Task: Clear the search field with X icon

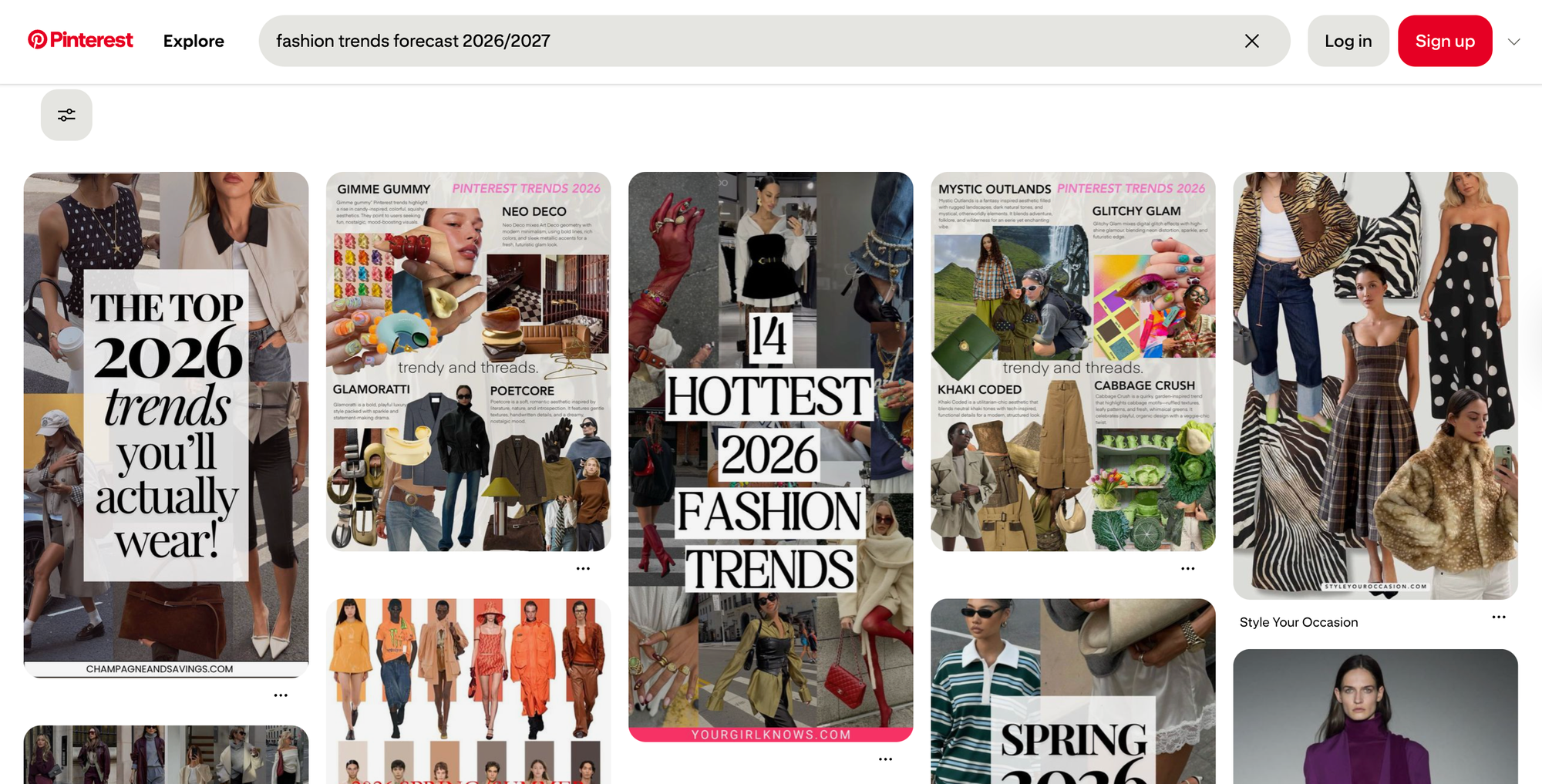Action: point(1251,41)
